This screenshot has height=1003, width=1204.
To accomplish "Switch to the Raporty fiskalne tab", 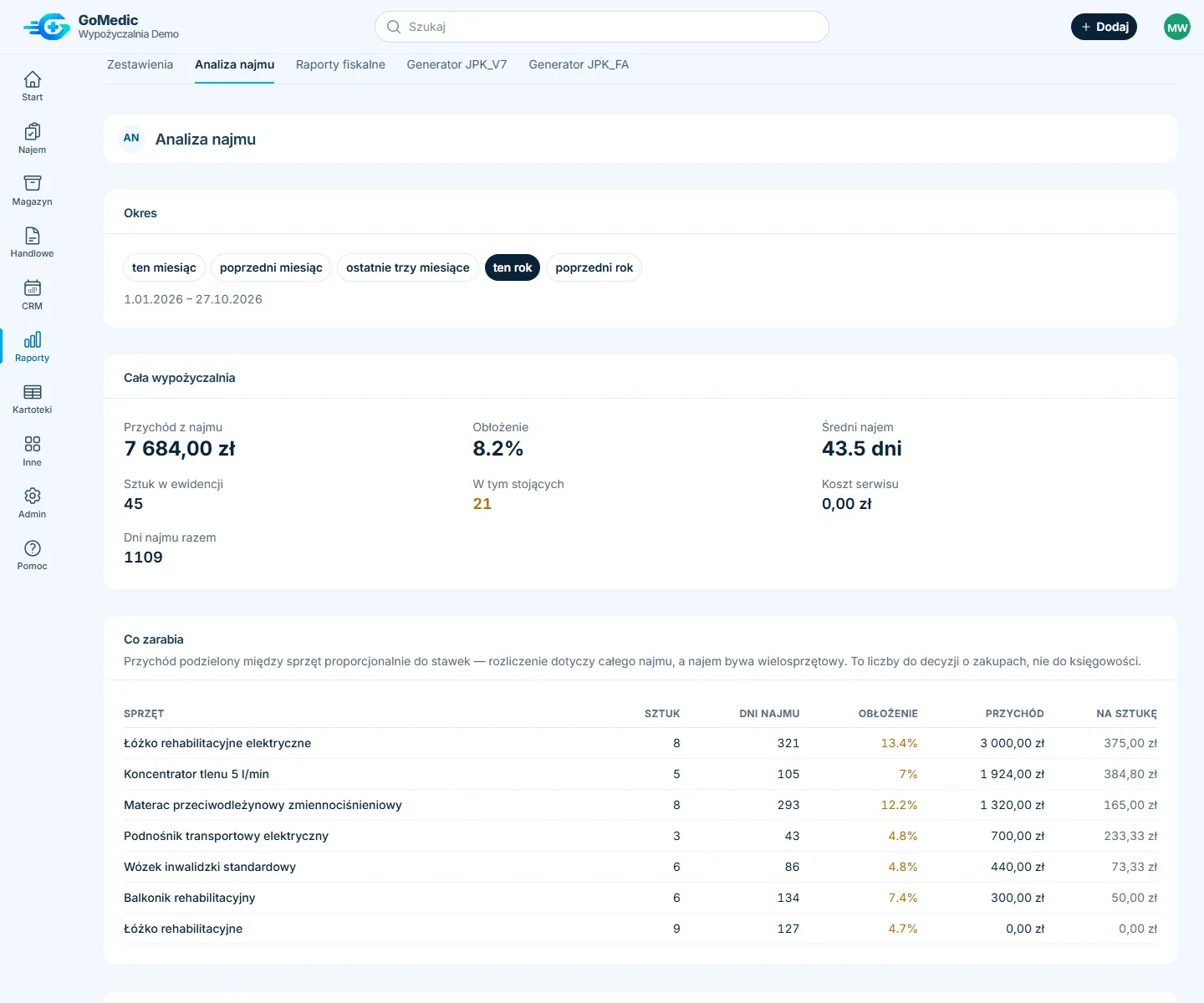I will click(x=340, y=65).
